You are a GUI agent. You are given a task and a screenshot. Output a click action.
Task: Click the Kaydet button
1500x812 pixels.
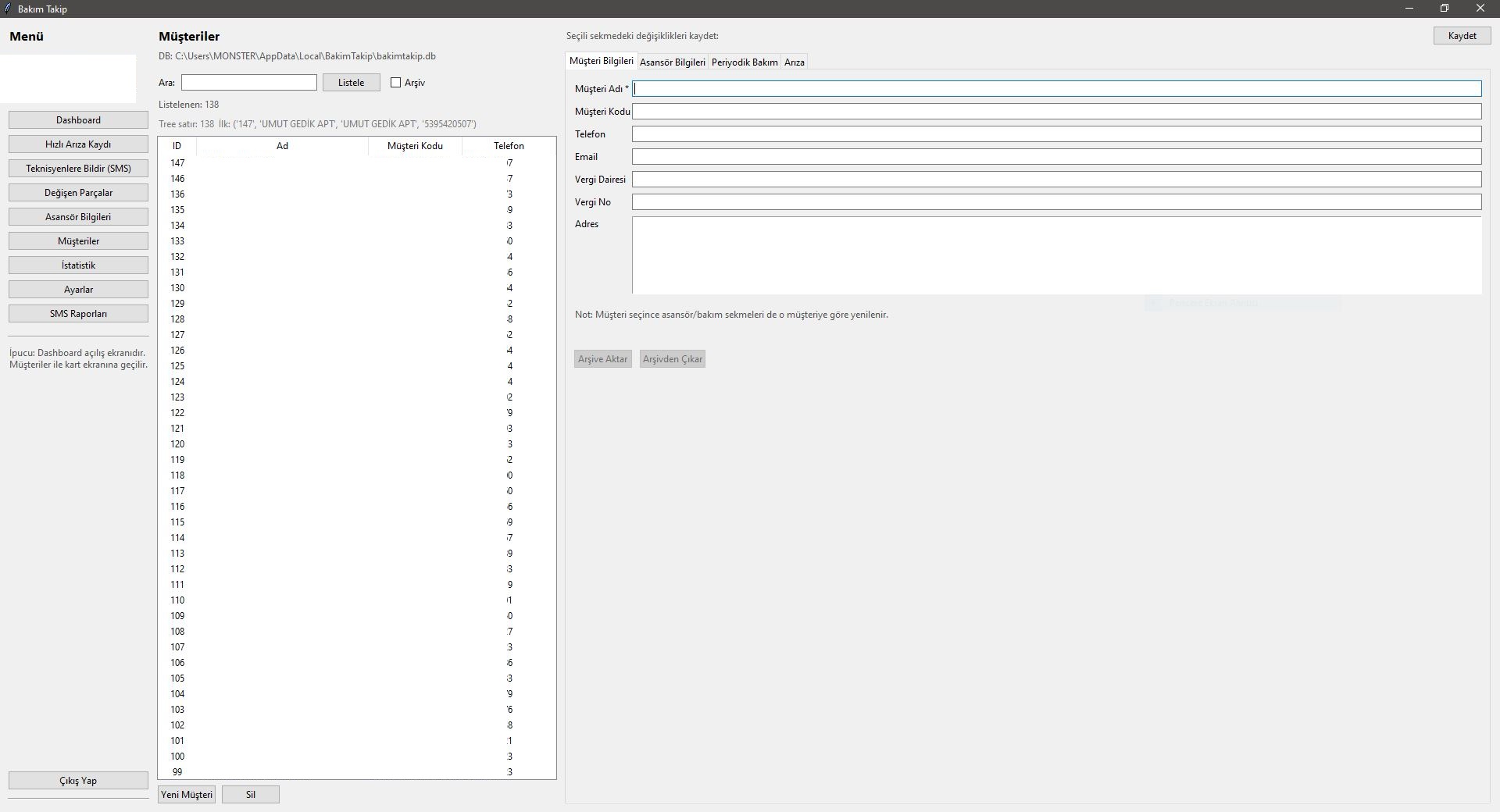coord(1462,36)
